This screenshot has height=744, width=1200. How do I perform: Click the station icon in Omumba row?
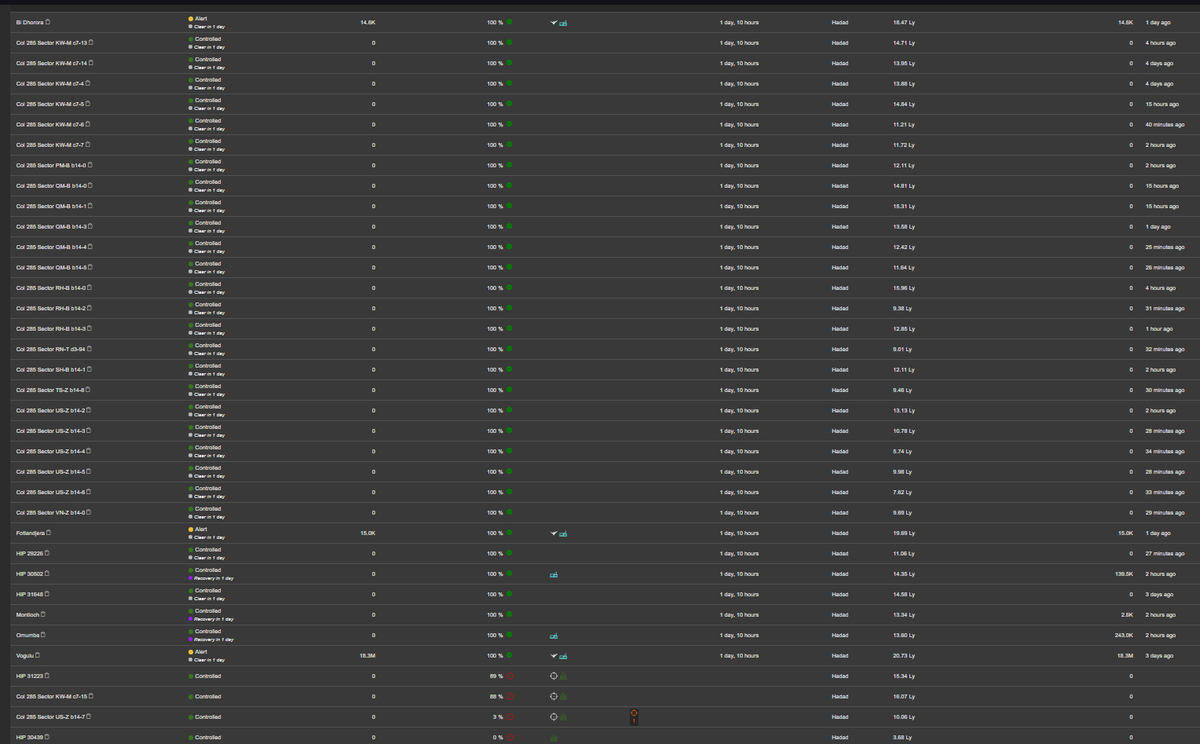[x=554, y=635]
